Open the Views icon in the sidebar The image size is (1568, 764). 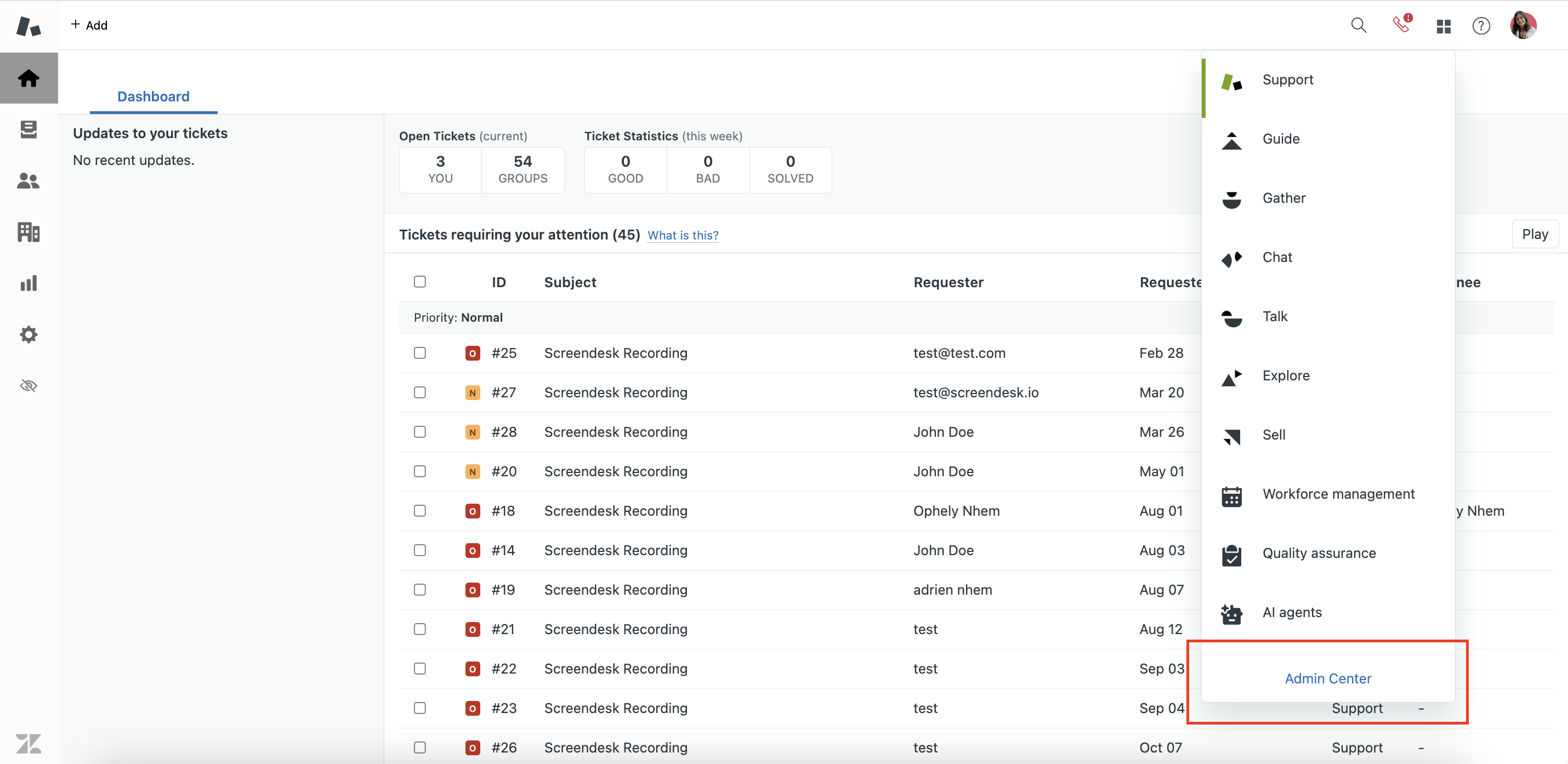click(x=29, y=129)
